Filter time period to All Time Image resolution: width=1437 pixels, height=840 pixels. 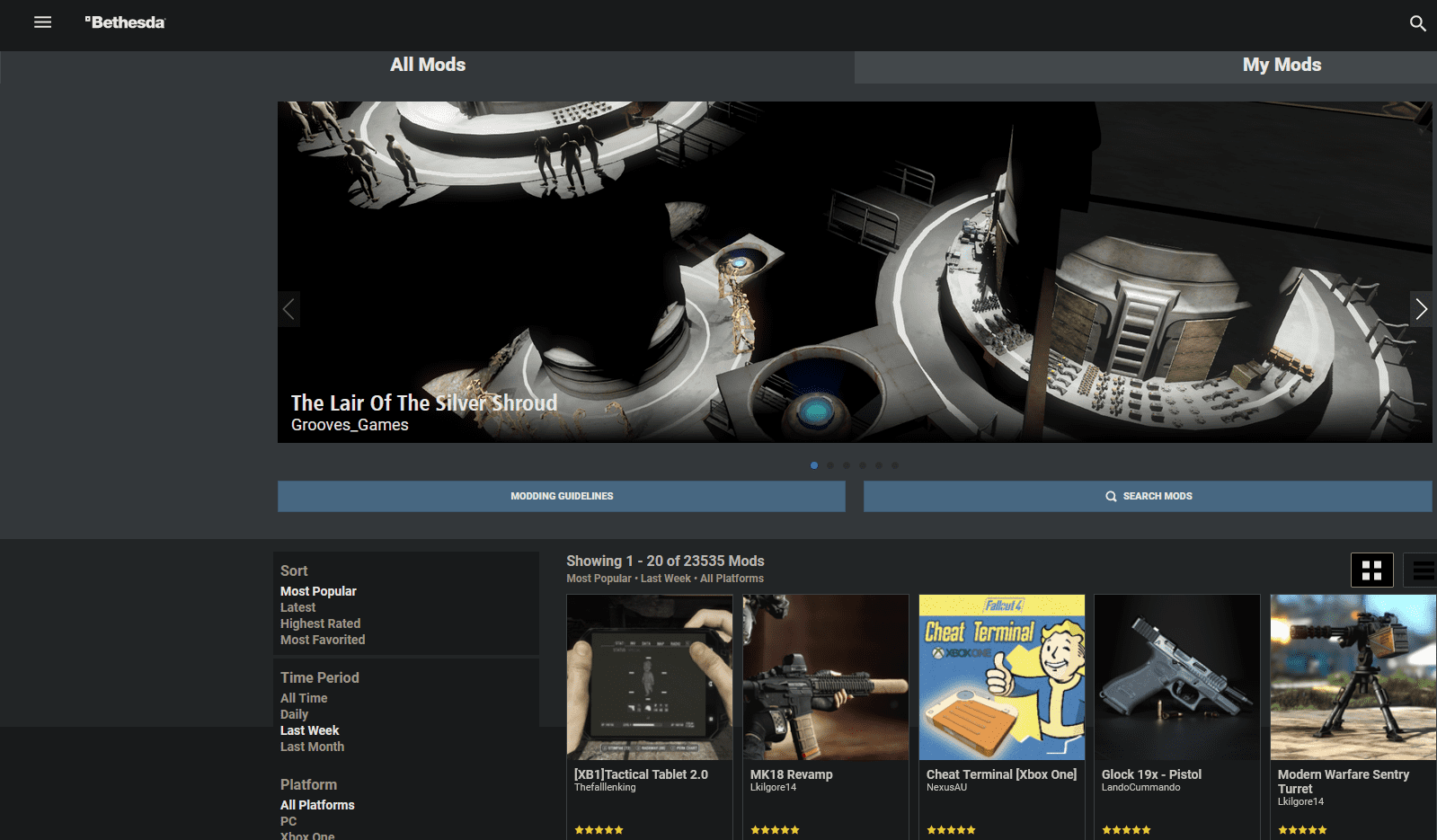coord(304,698)
